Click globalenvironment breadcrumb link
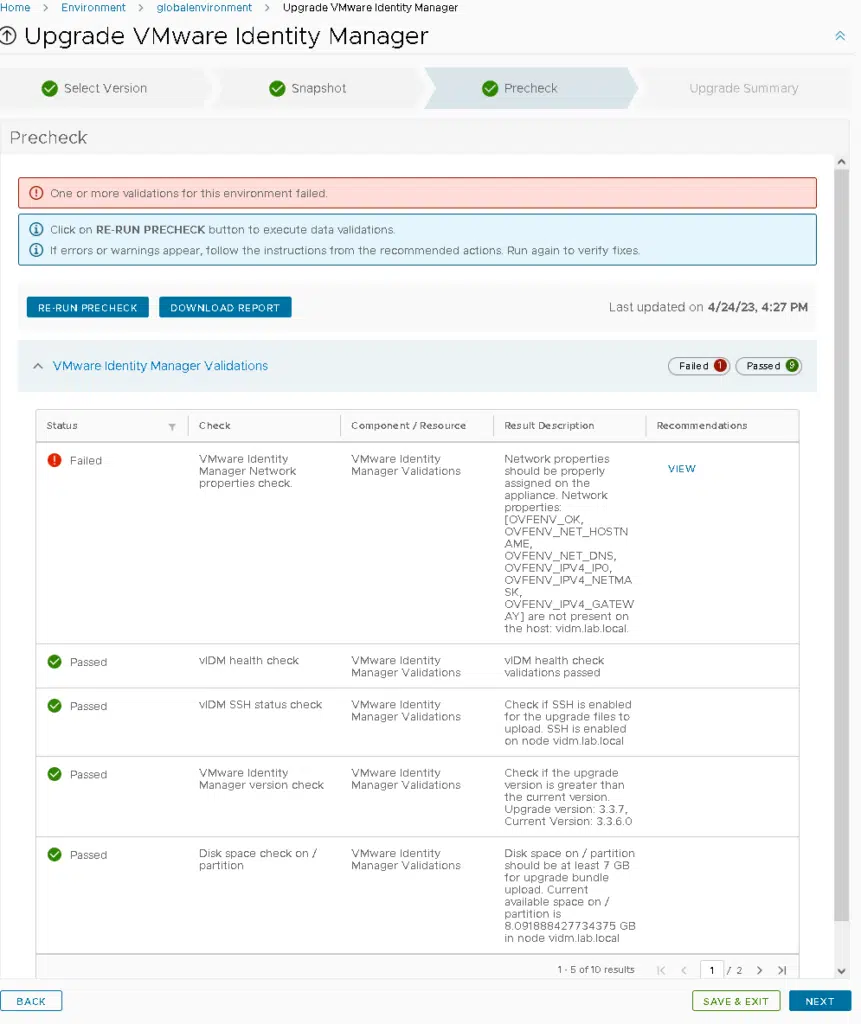This screenshot has width=861, height=1024. pos(204,7)
